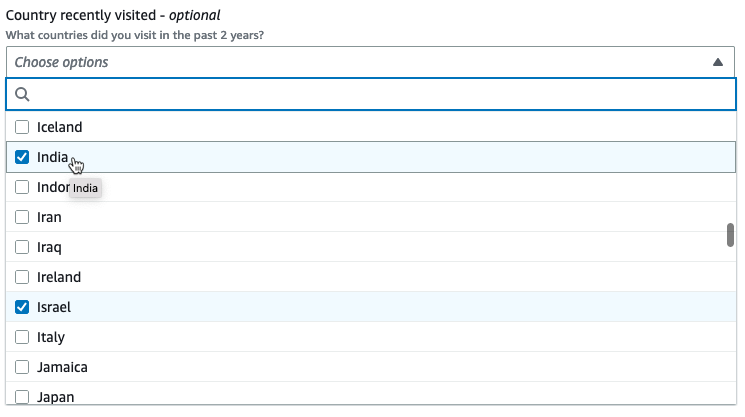This screenshot has width=745, height=417.
Task: Collapse the Choose options dropdown arrow
Action: [717, 62]
